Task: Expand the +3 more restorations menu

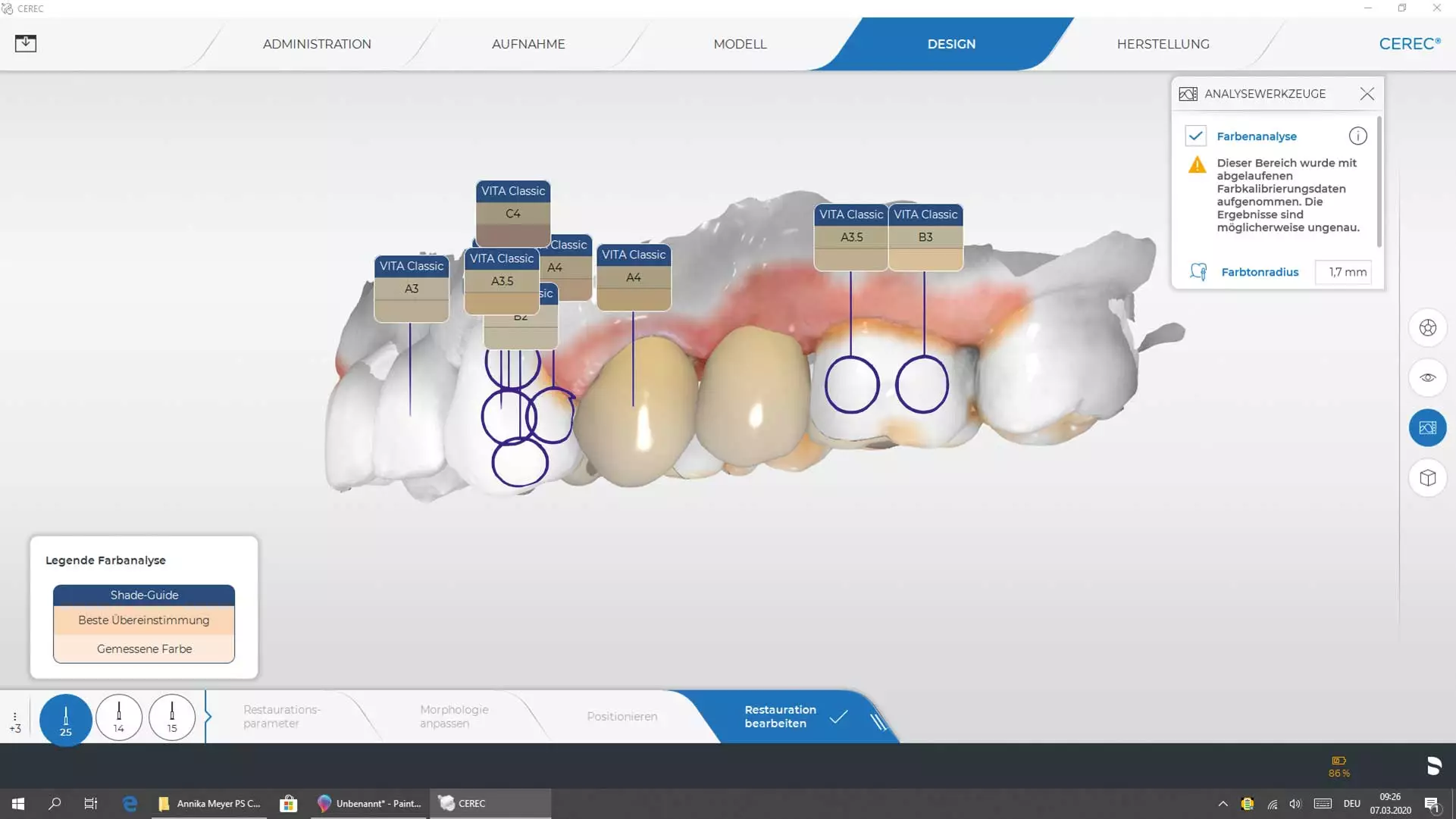Action: (15, 722)
